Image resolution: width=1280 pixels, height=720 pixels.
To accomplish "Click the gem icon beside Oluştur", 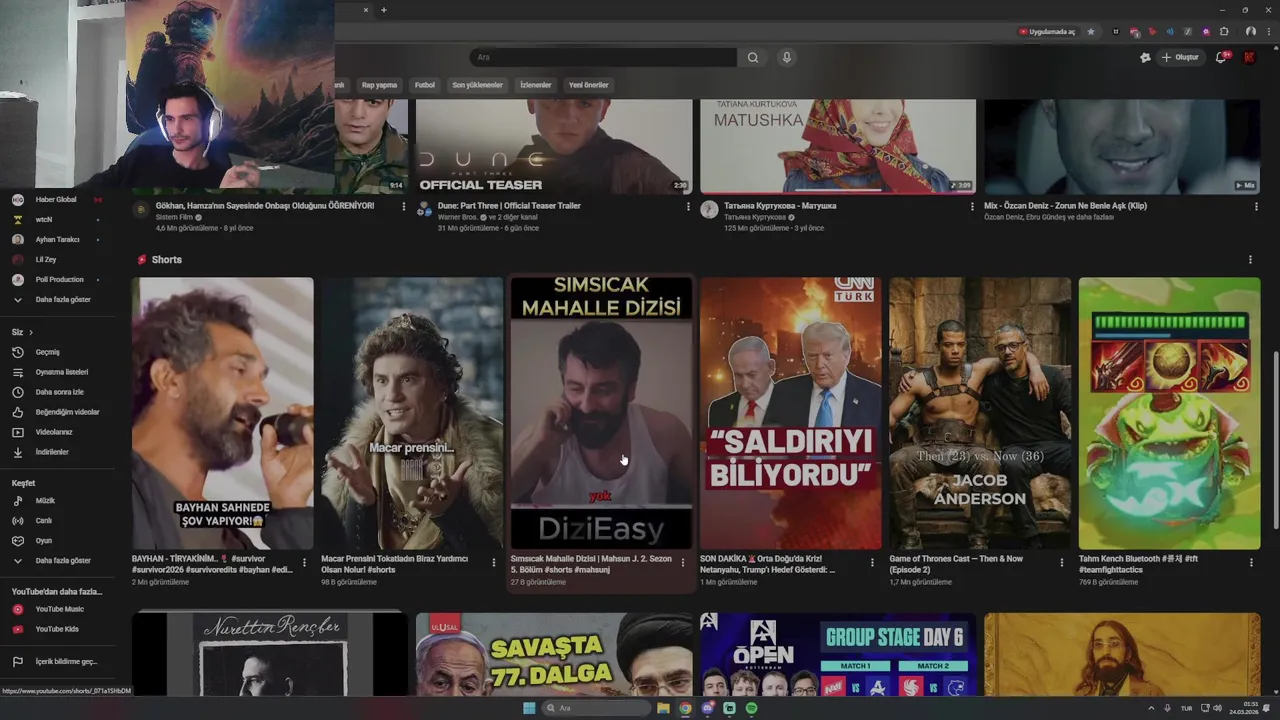I will [x=1145, y=57].
